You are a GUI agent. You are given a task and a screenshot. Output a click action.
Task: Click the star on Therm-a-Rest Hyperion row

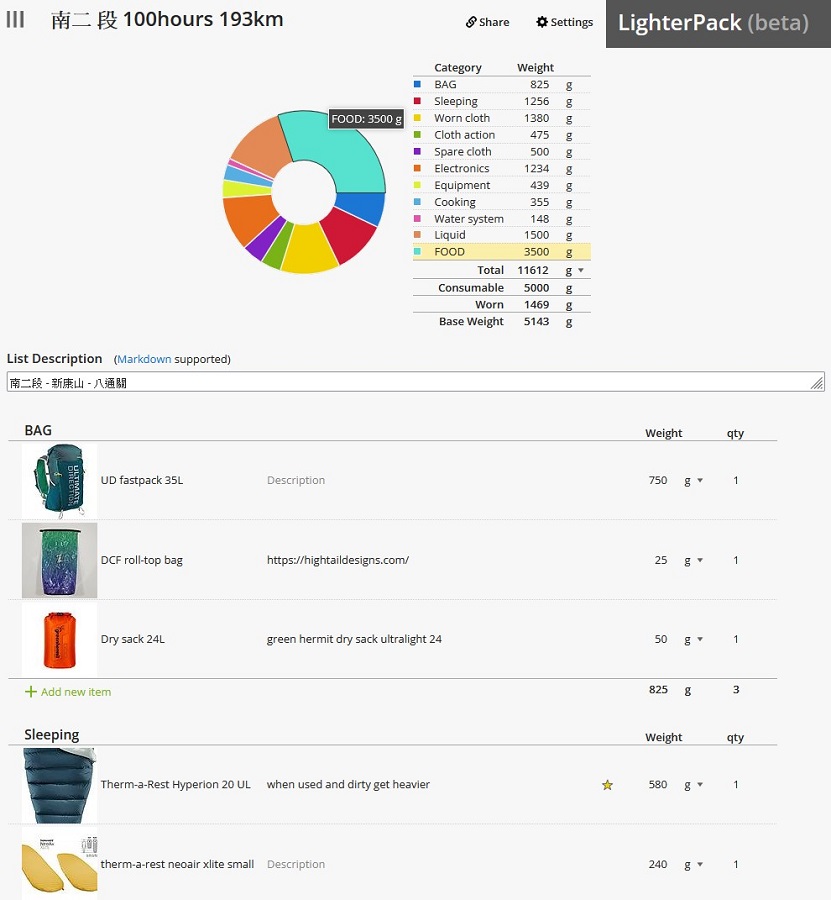[607, 785]
